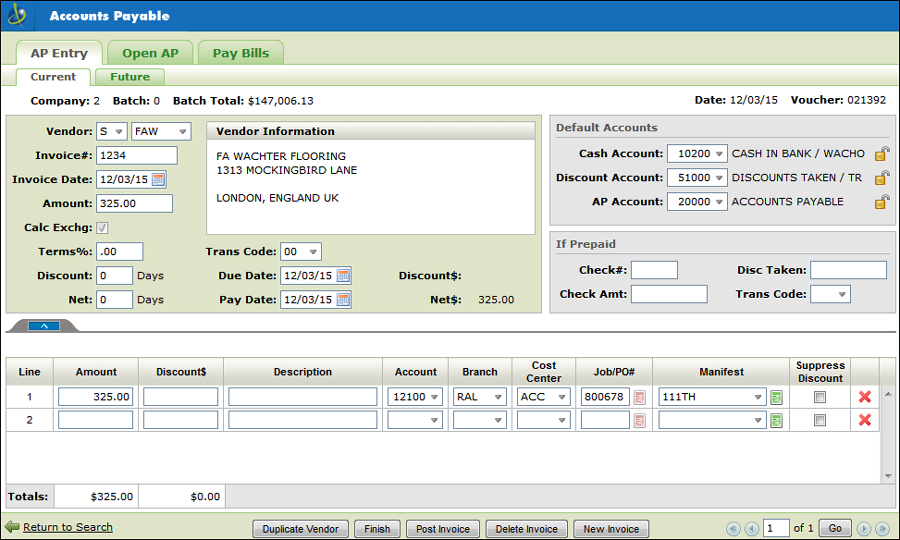Click the Cash Account lock icon
This screenshot has width=900, height=540.
tap(881, 154)
